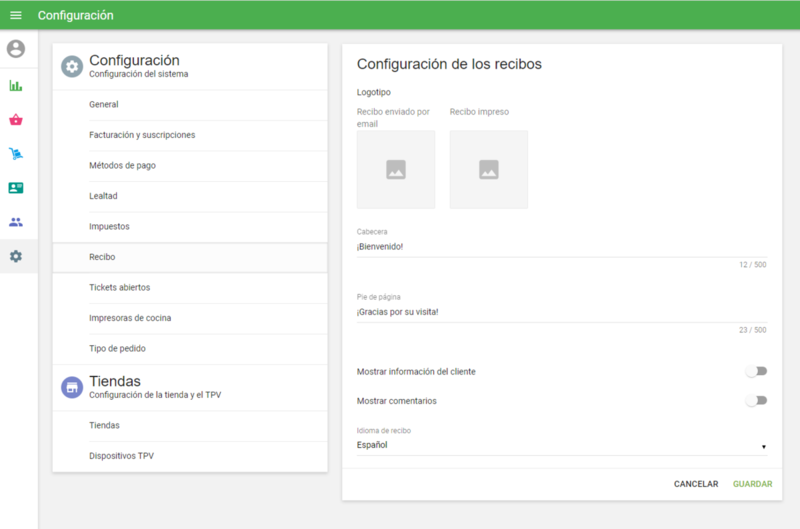Viewport: 800px width, 529px height.
Task: Open the customers people icon
Action: click(x=16, y=222)
